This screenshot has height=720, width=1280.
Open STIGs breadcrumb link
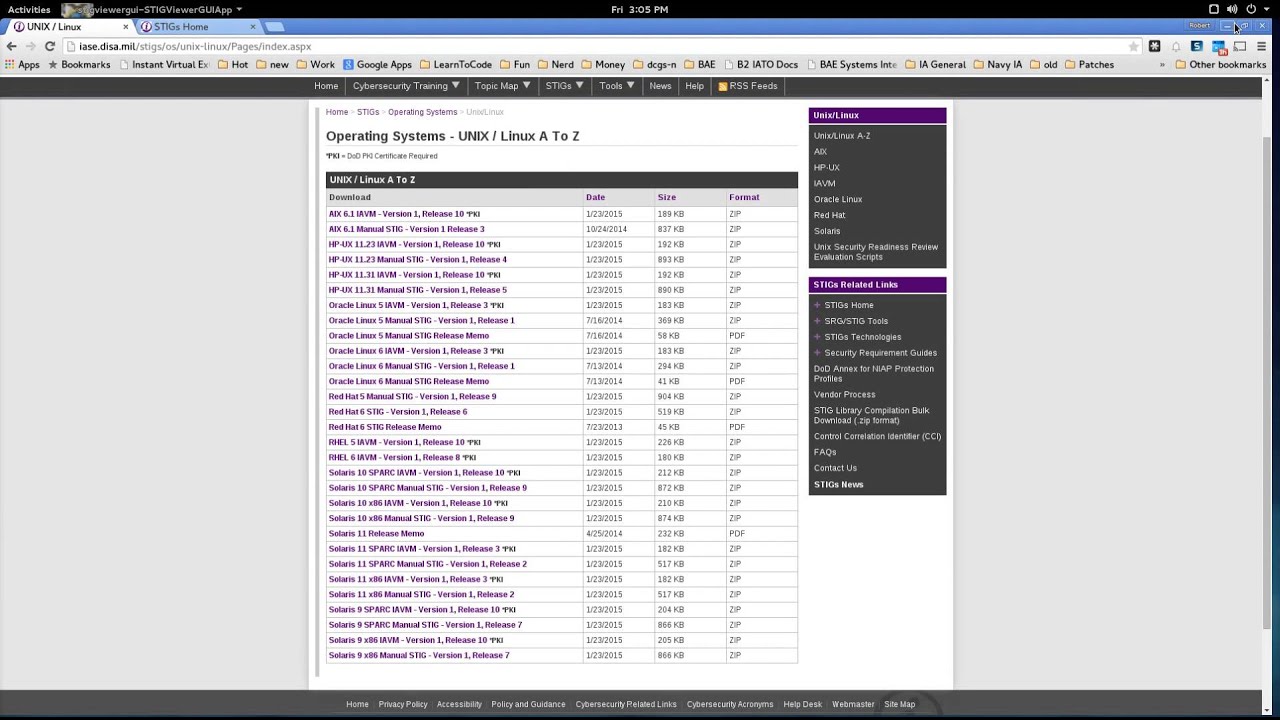(x=368, y=112)
